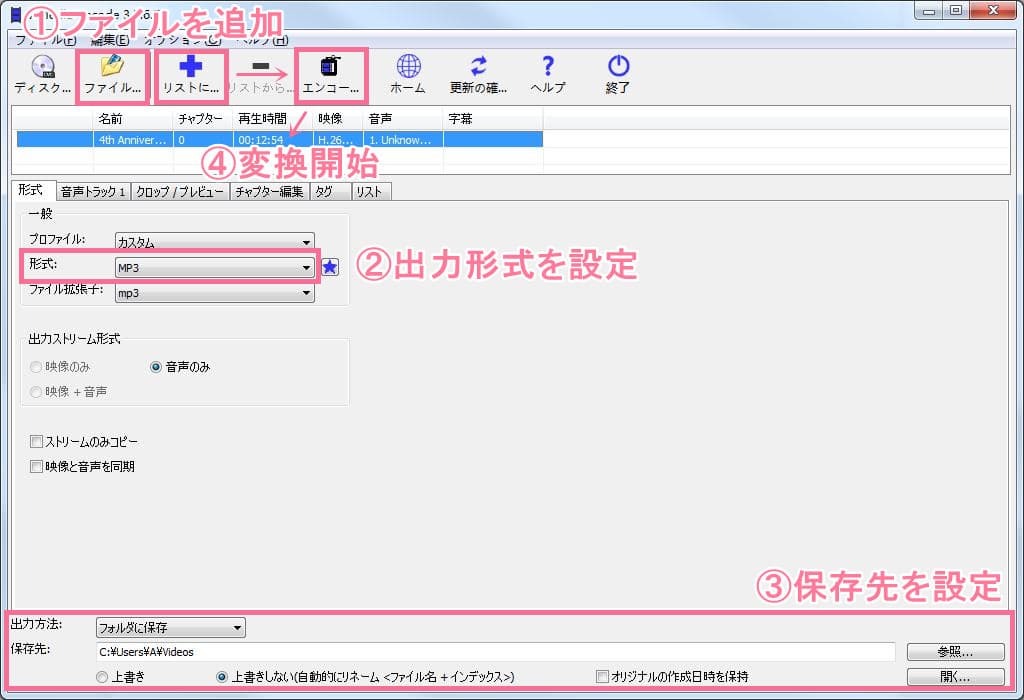Image resolution: width=1024 pixels, height=700 pixels.
Task: Remove from list with the minus icon
Action: [x=260, y=74]
